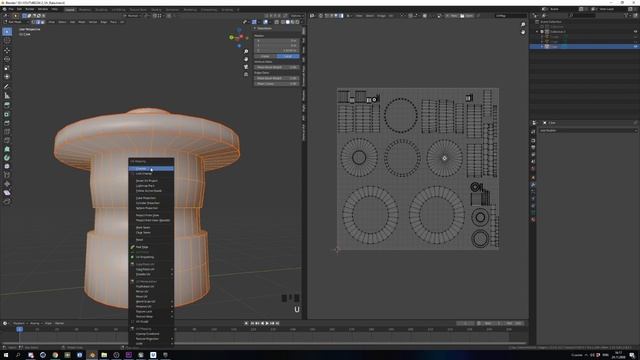The image size is (640, 360).
Task: Collapse Collection 2 in the outliner
Action: click(x=538, y=31)
